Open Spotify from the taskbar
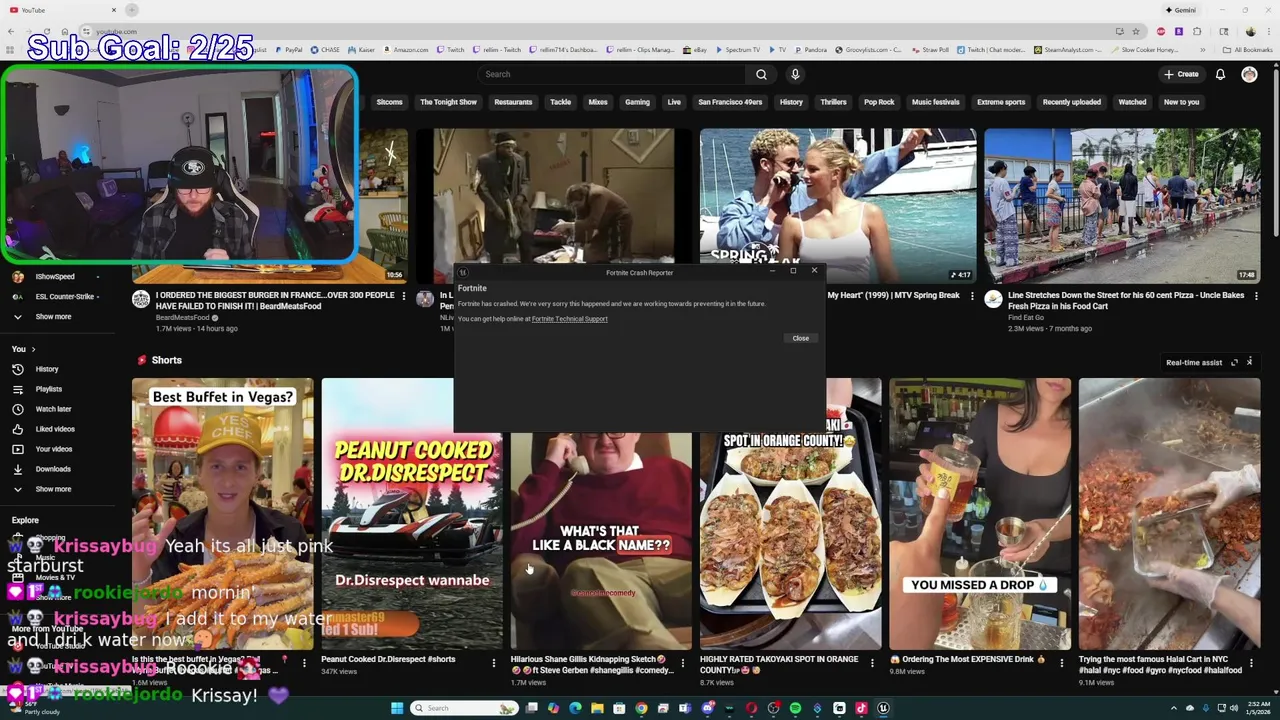Image resolution: width=1280 pixels, height=720 pixels. click(x=795, y=708)
